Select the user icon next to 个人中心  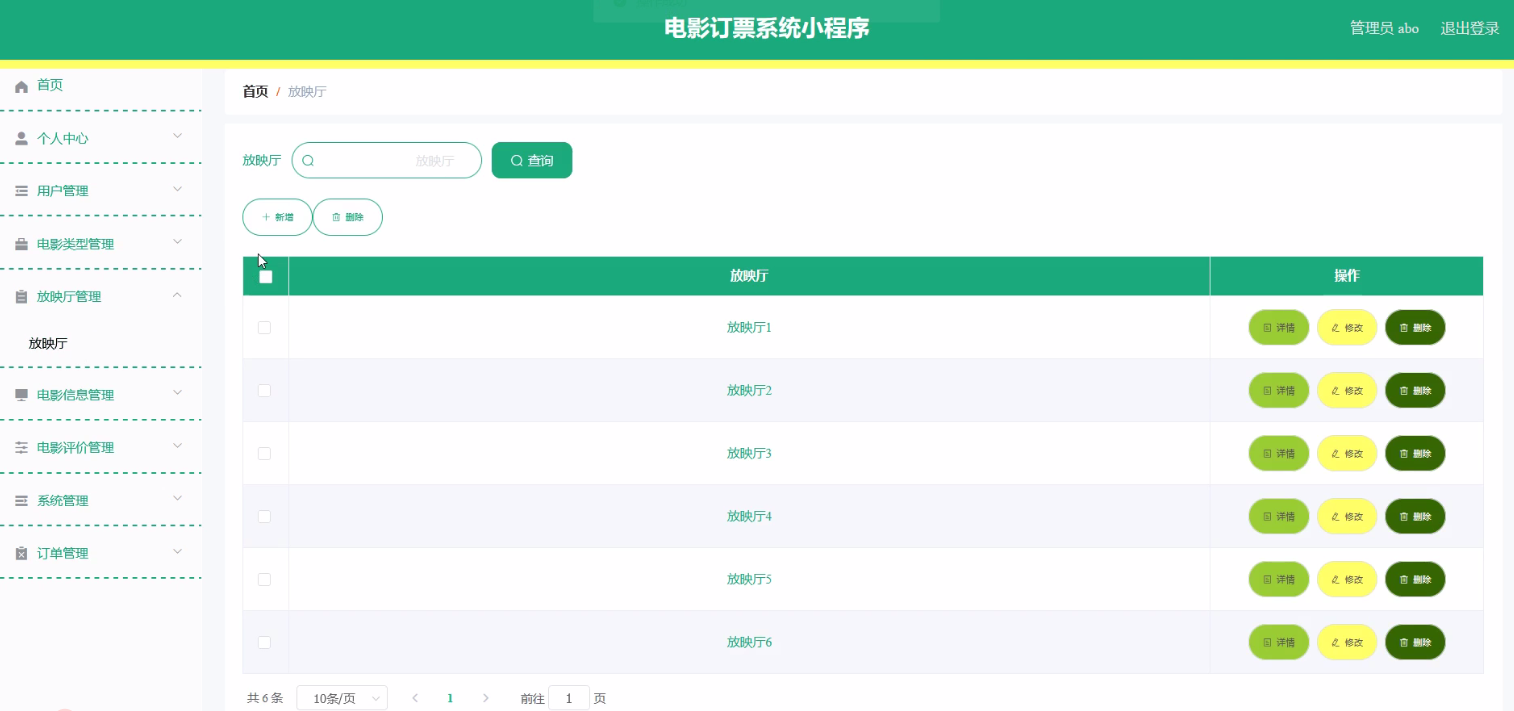click(x=20, y=137)
